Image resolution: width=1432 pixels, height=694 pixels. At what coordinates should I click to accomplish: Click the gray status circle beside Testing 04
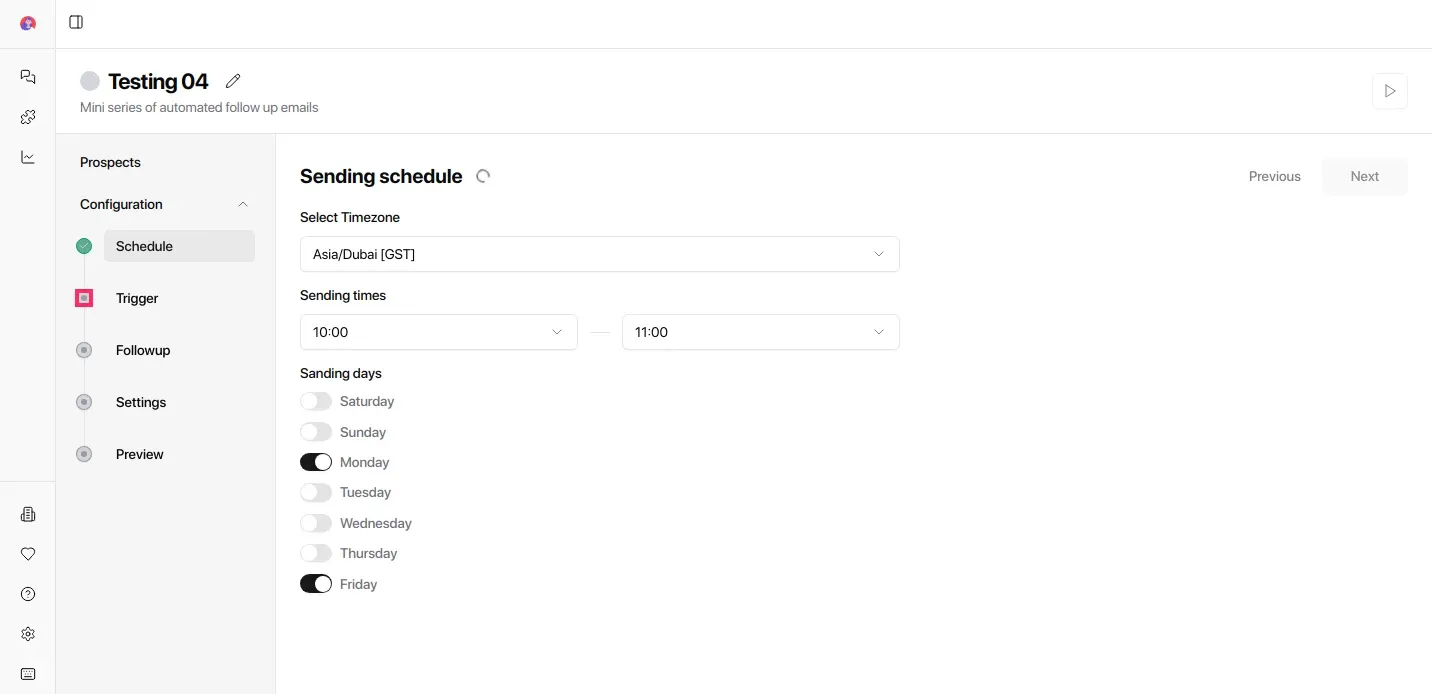pos(90,81)
